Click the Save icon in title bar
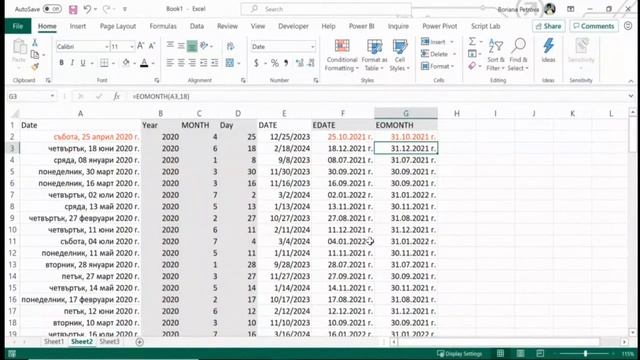 click(73, 9)
